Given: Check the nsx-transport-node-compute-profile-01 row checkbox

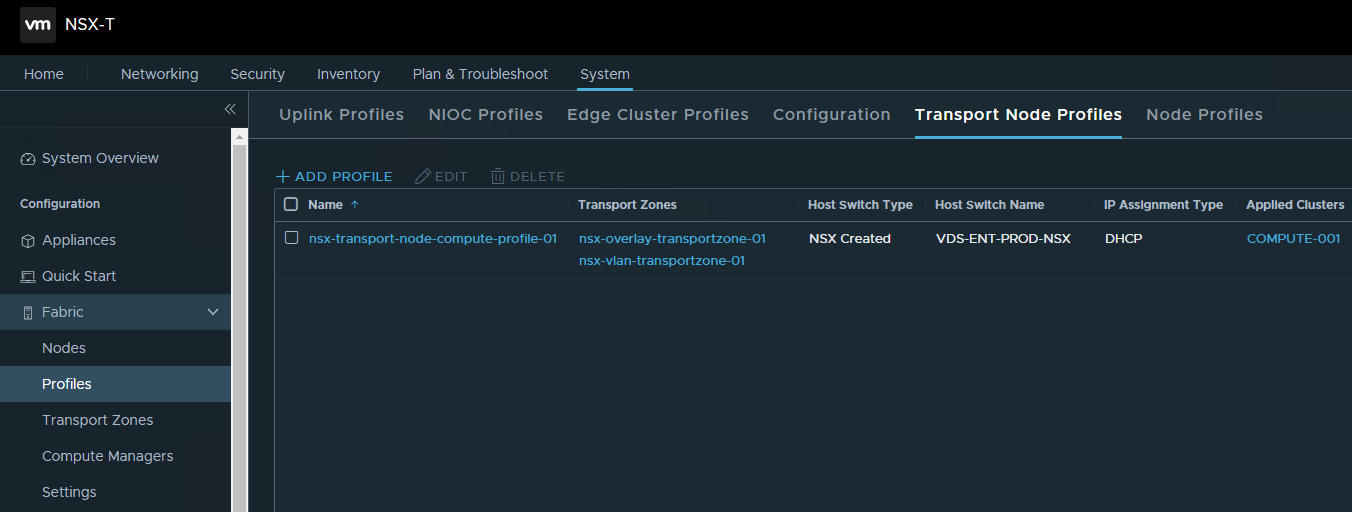Looking at the screenshot, I should pos(291,238).
